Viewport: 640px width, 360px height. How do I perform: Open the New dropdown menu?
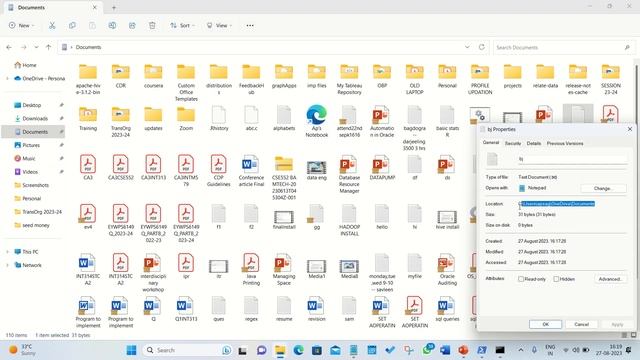[x=21, y=25]
